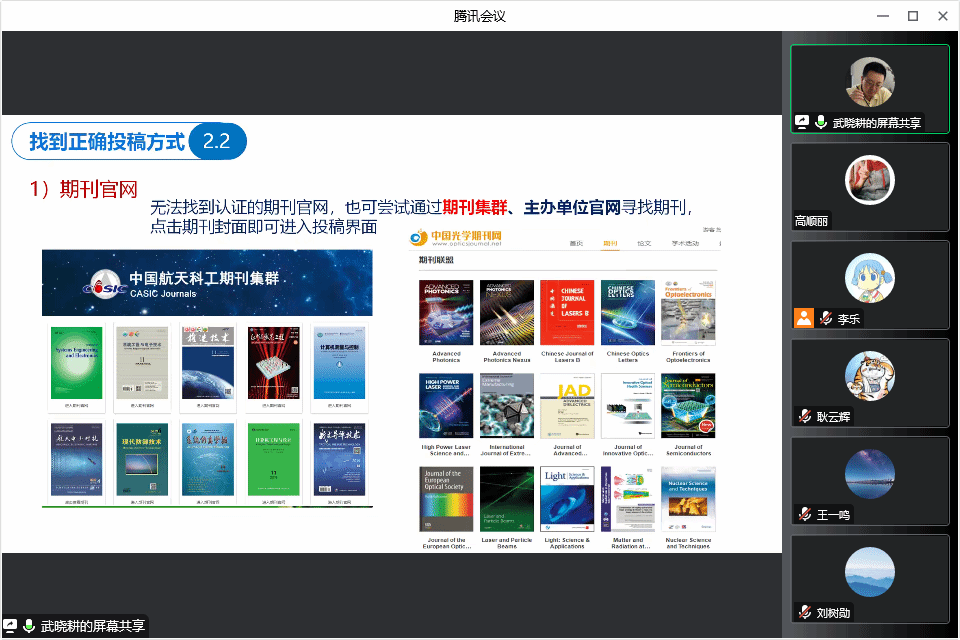Click the muted microphone icon next to 王一鸣
Viewport: 960px width, 640px height.
[804, 514]
